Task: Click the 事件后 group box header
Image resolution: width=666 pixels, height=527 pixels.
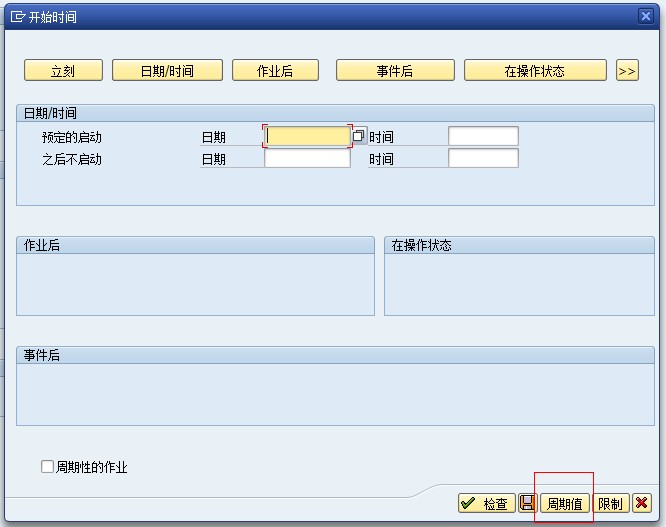Action: (335, 355)
